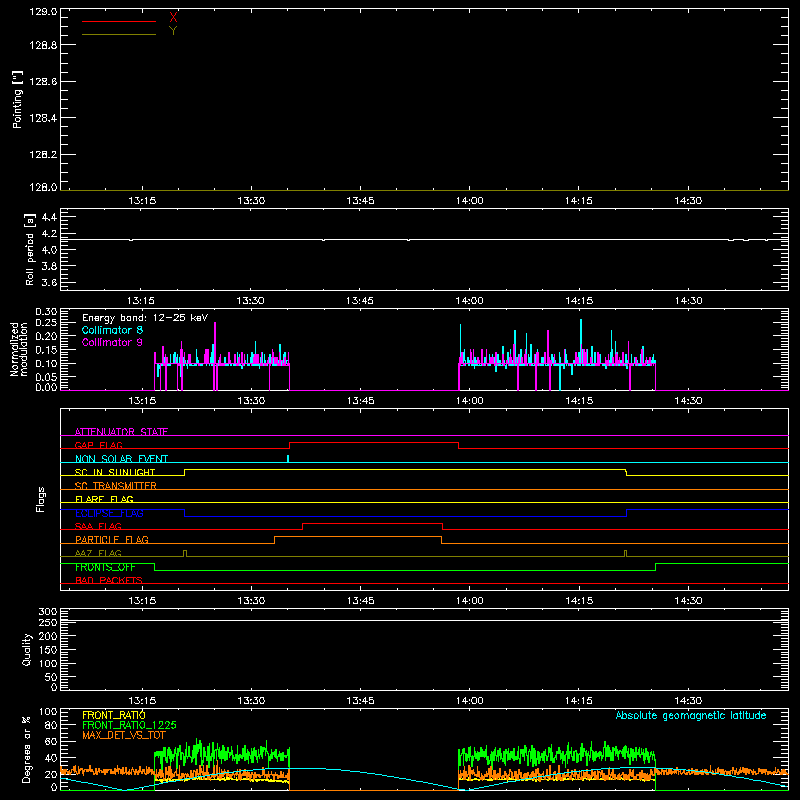
Task: Click the SC_TRANSMITTER flag label
Action: pos(115,486)
